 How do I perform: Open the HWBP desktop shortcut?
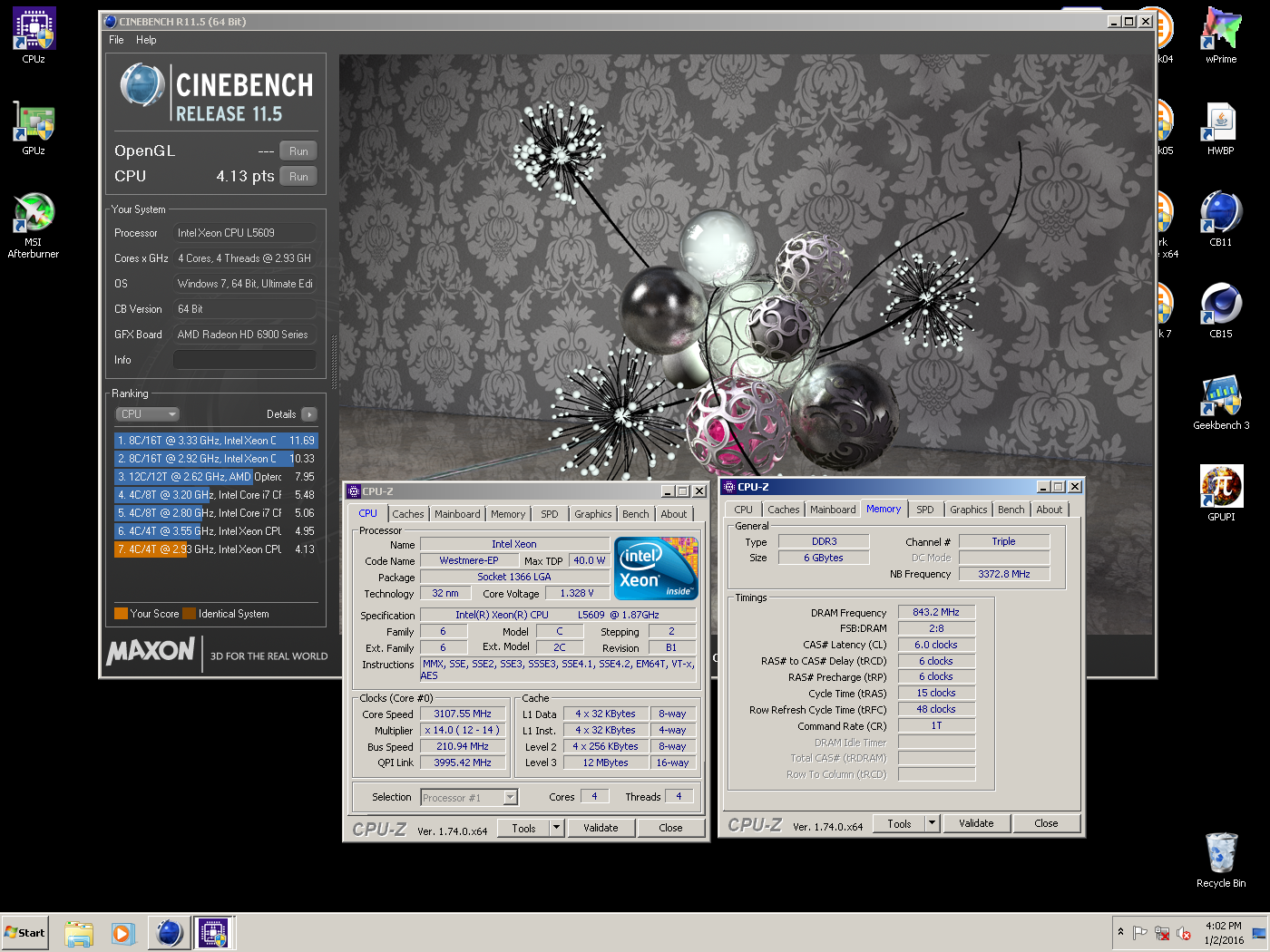tap(1221, 128)
